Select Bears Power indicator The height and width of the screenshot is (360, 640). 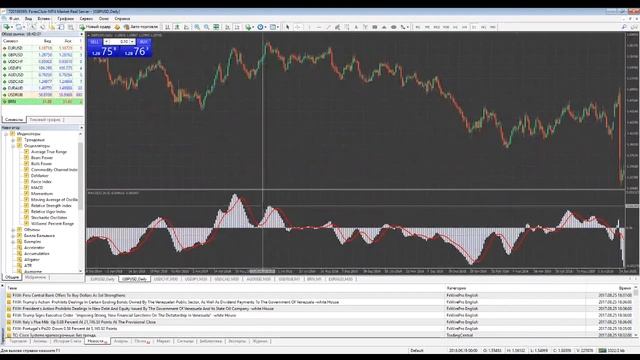(42, 158)
